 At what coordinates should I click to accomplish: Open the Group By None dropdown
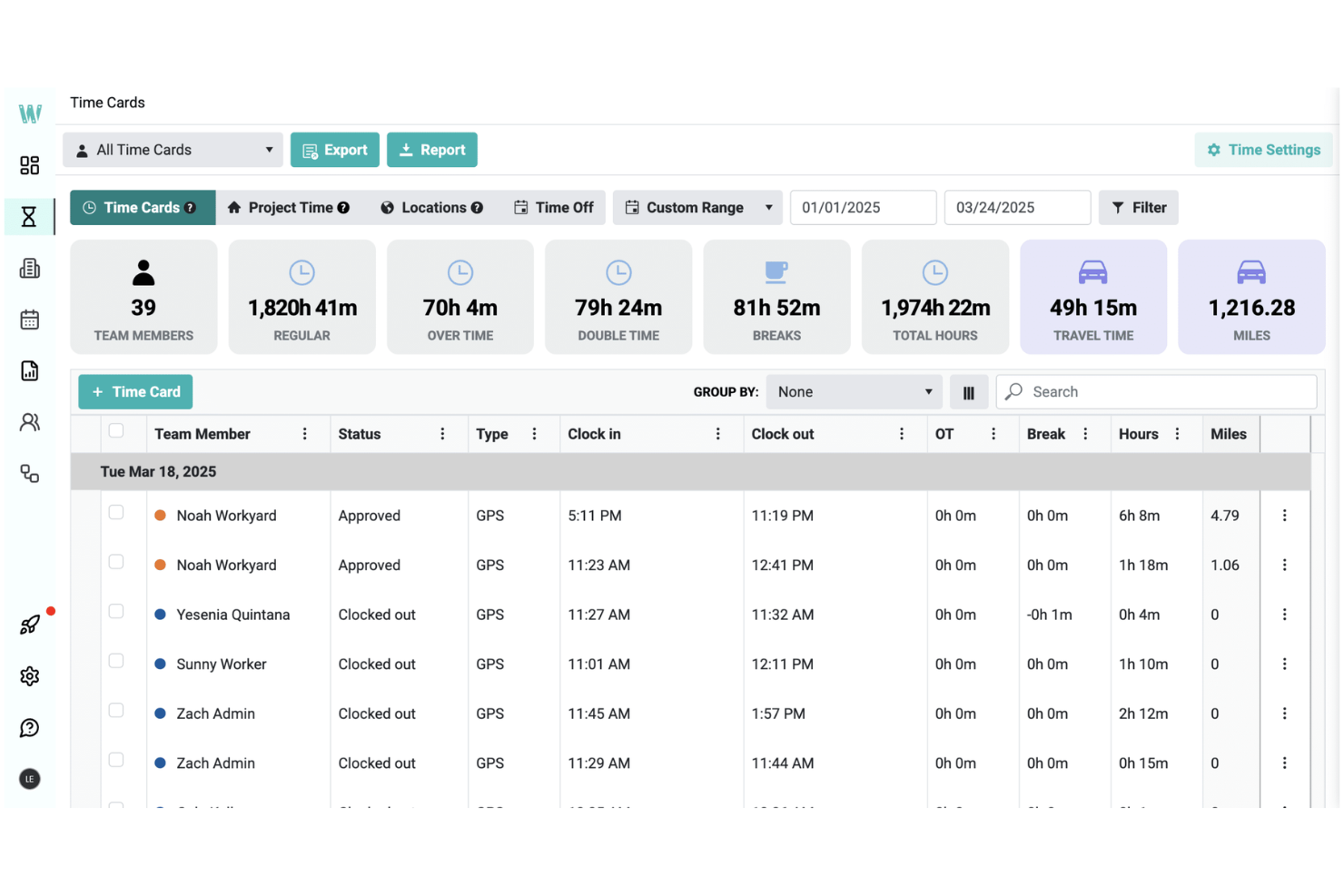855,392
